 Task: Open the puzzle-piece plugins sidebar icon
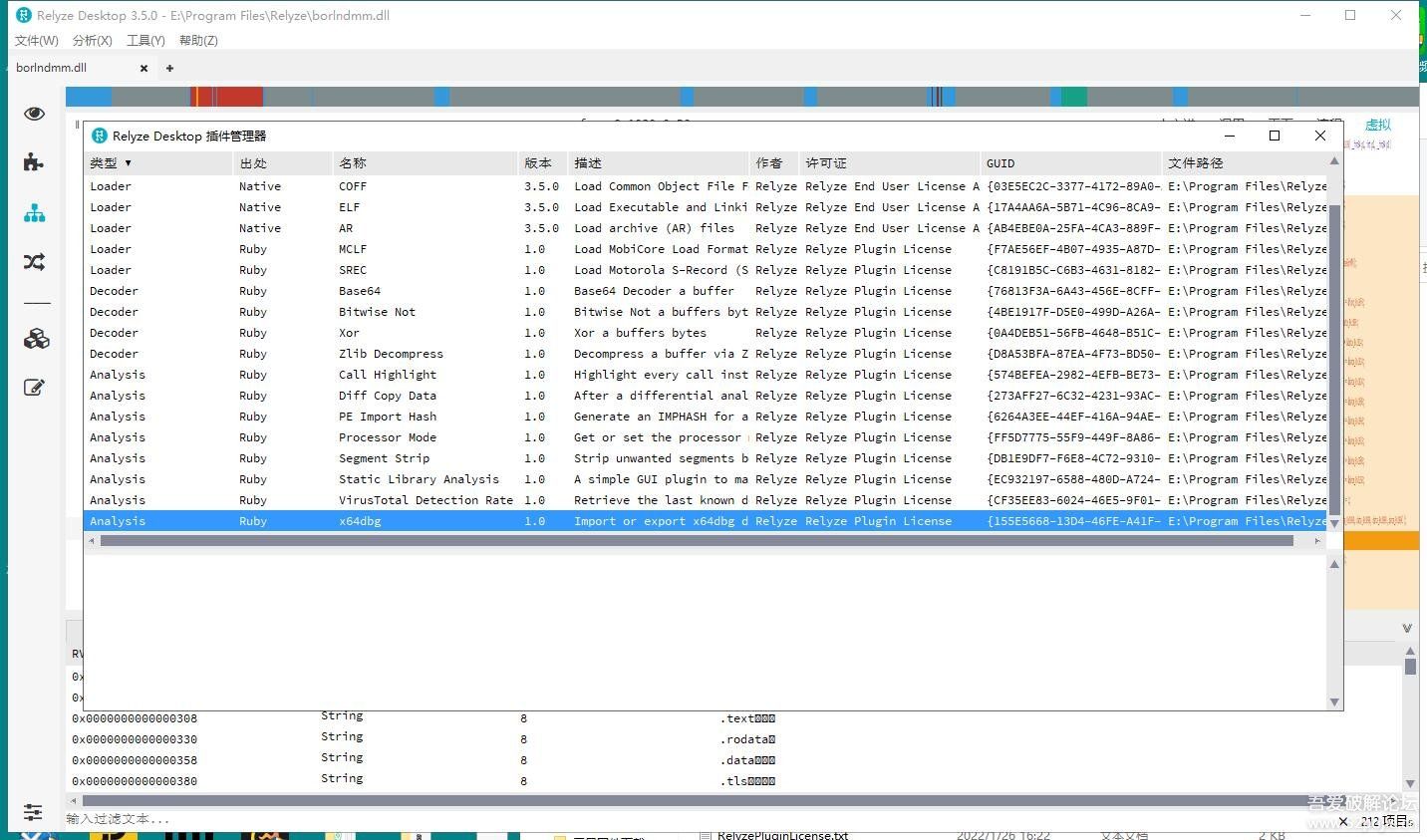pos(35,162)
